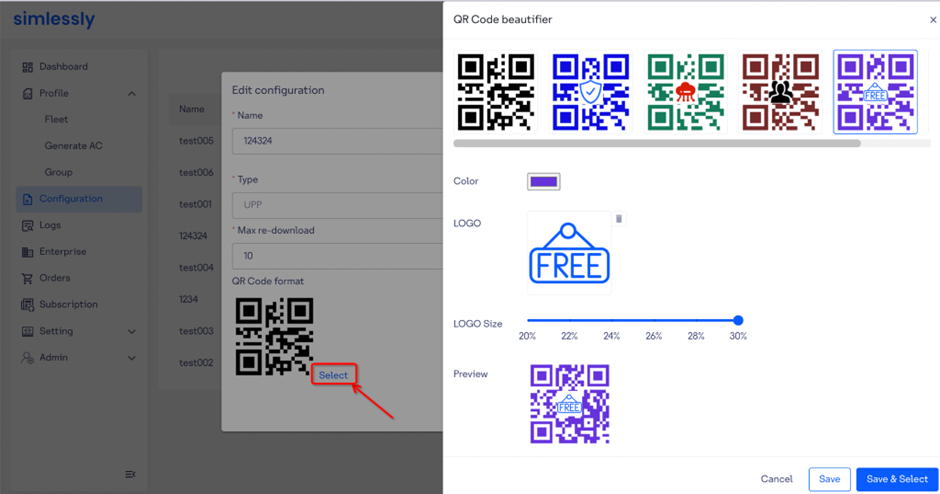Click the Cancel button

[776, 479]
